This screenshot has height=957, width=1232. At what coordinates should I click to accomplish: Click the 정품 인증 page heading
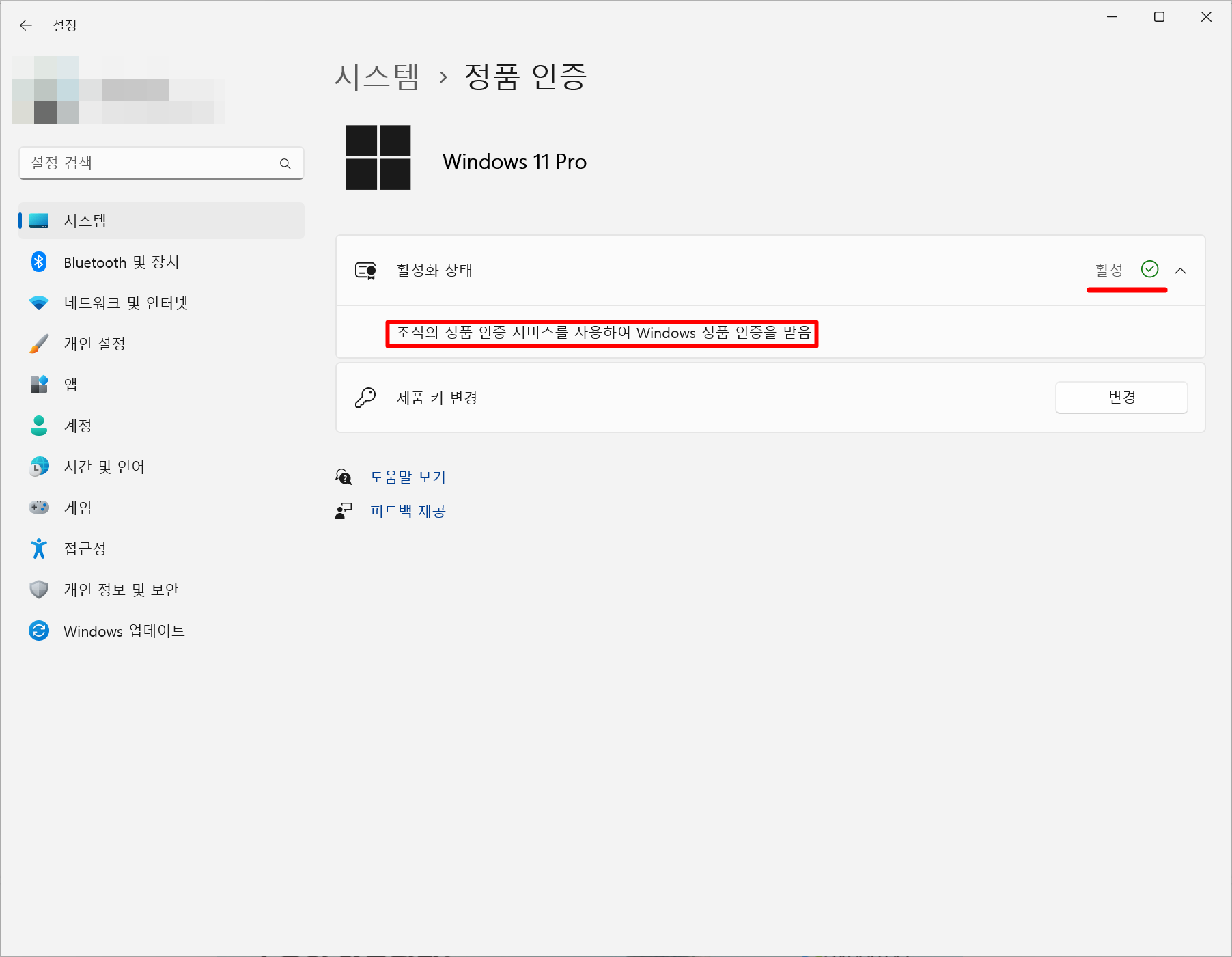click(x=525, y=76)
